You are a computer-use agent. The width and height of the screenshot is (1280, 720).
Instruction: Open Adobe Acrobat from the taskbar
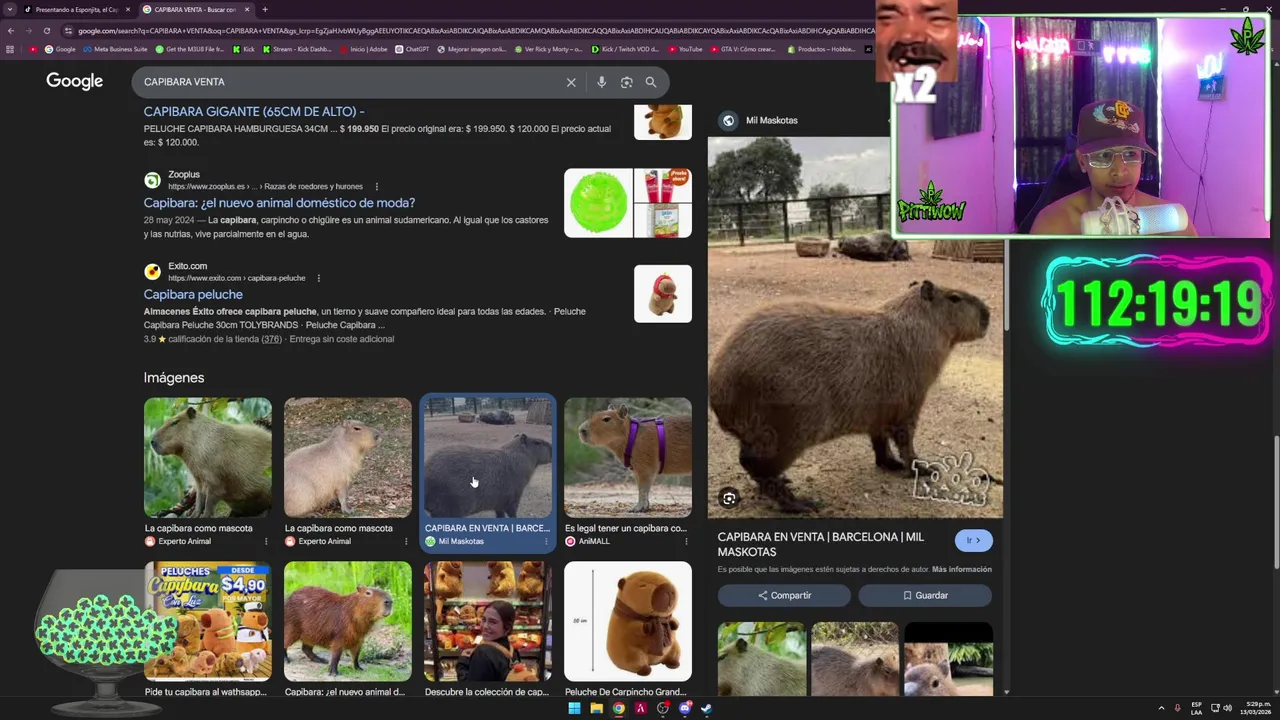(640, 708)
